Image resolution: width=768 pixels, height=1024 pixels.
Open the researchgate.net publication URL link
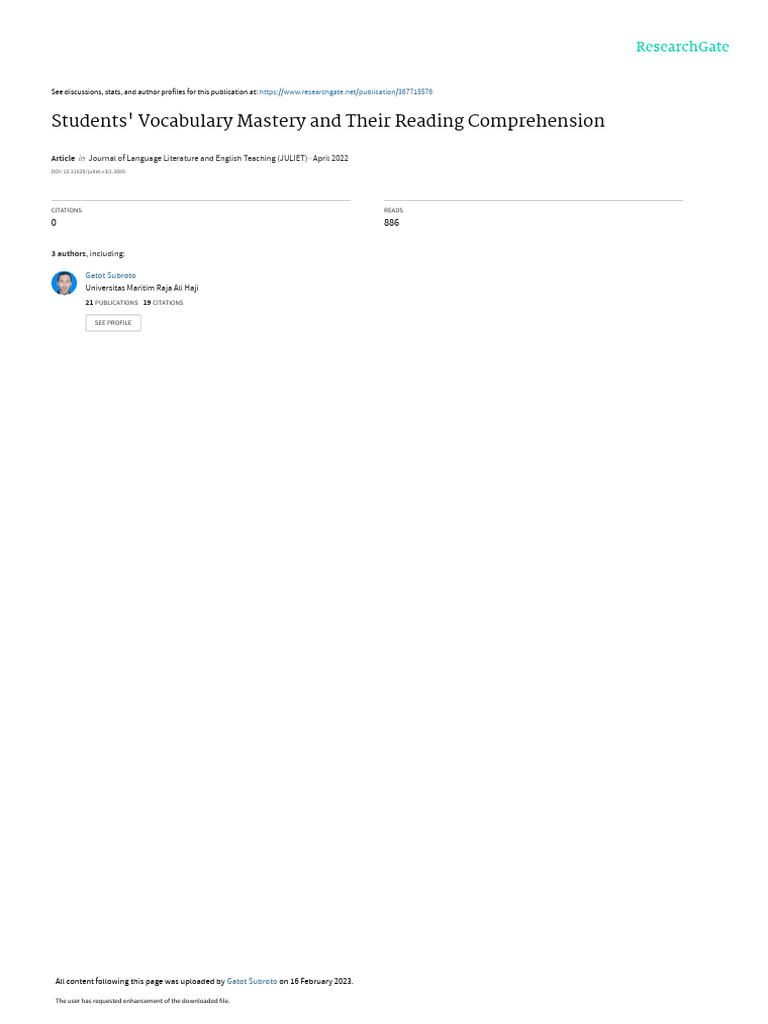click(x=345, y=92)
